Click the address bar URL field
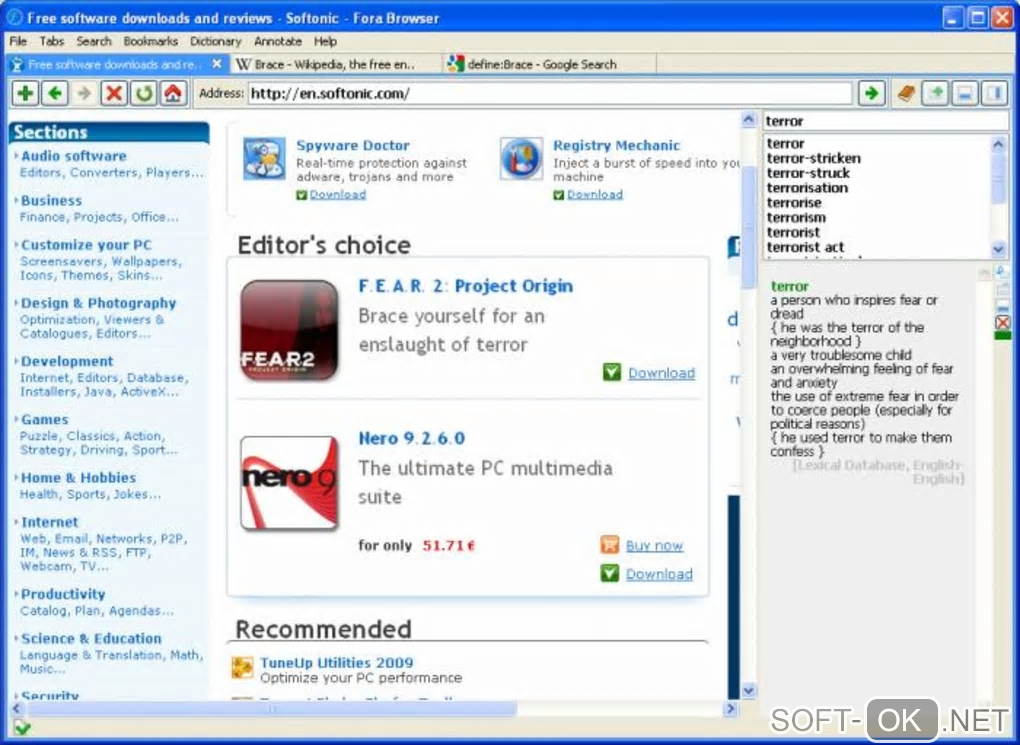Viewport: 1020px width, 745px height. pos(550,94)
